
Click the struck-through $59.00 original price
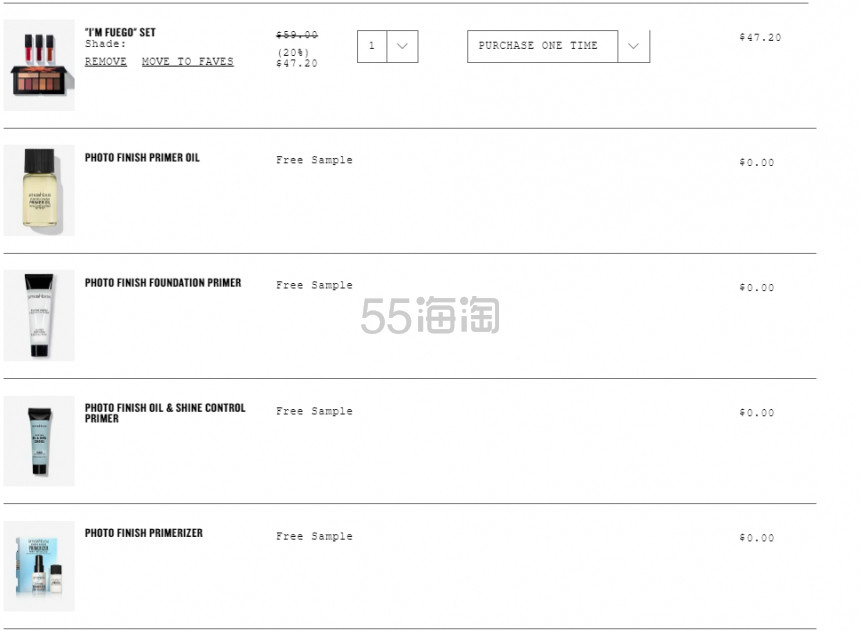297,35
